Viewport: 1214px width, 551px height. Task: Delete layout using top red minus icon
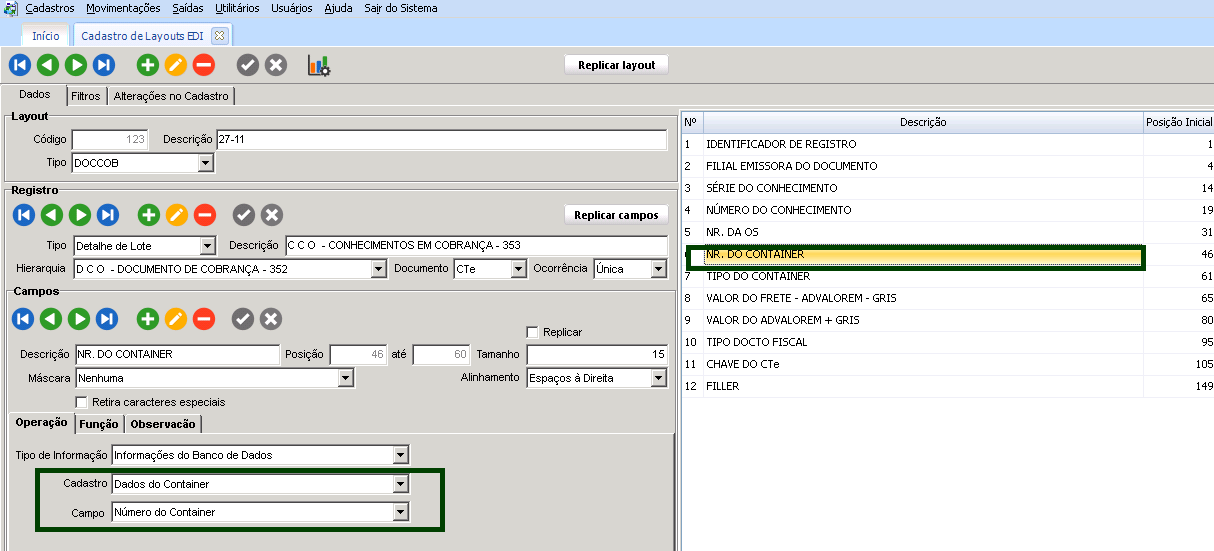pyautogui.click(x=203, y=66)
